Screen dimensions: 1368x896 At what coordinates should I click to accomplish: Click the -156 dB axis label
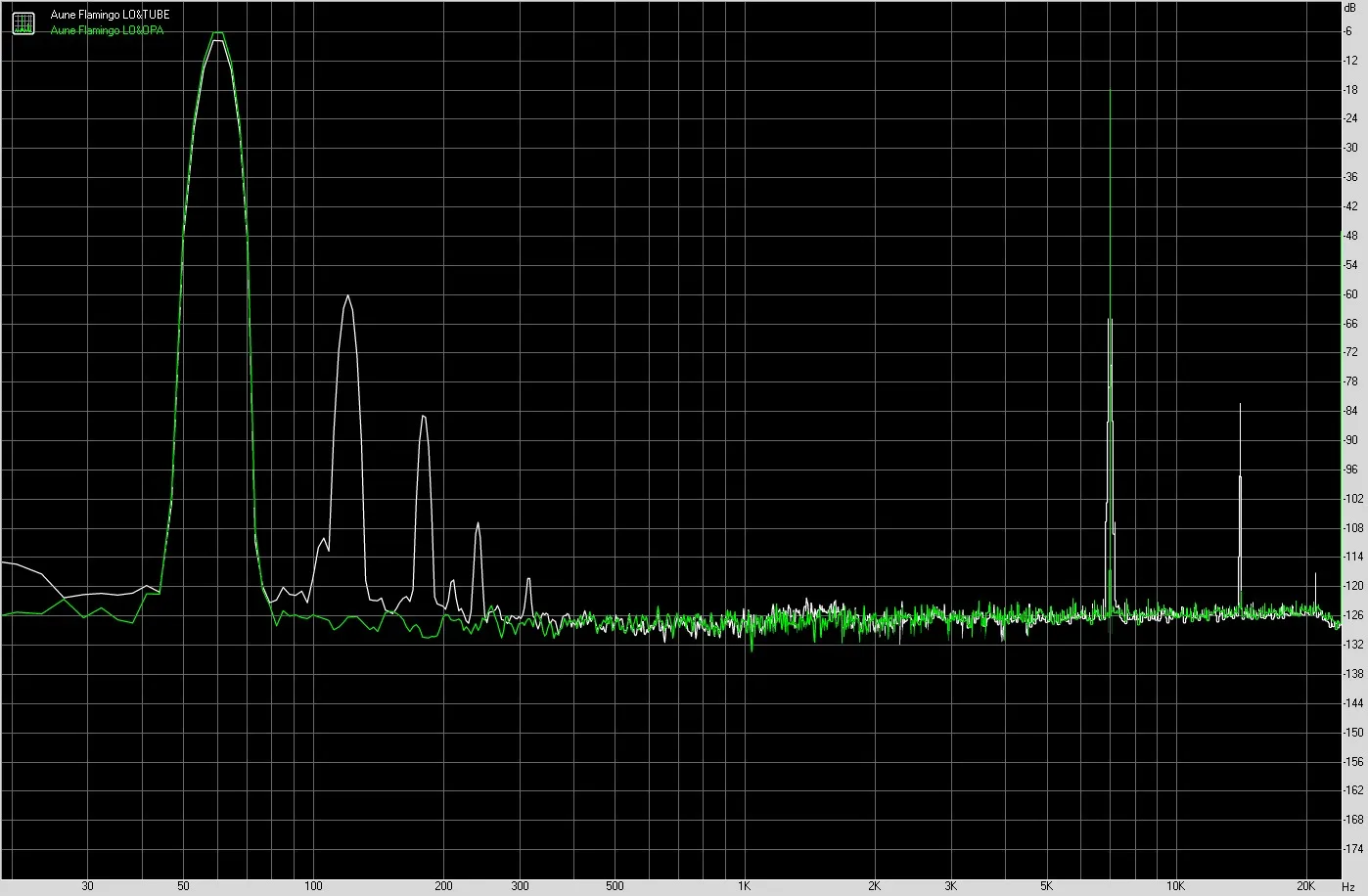coord(1352,761)
